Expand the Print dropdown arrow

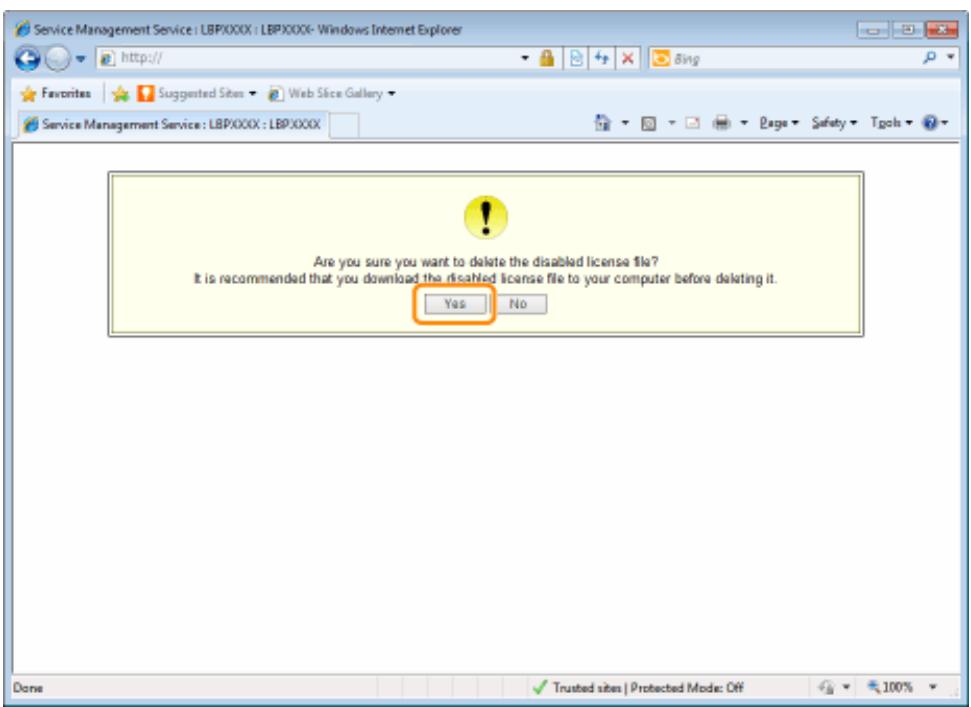(744, 123)
